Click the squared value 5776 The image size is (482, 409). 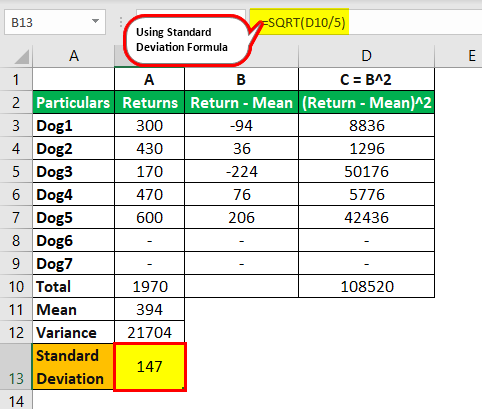coord(367,194)
